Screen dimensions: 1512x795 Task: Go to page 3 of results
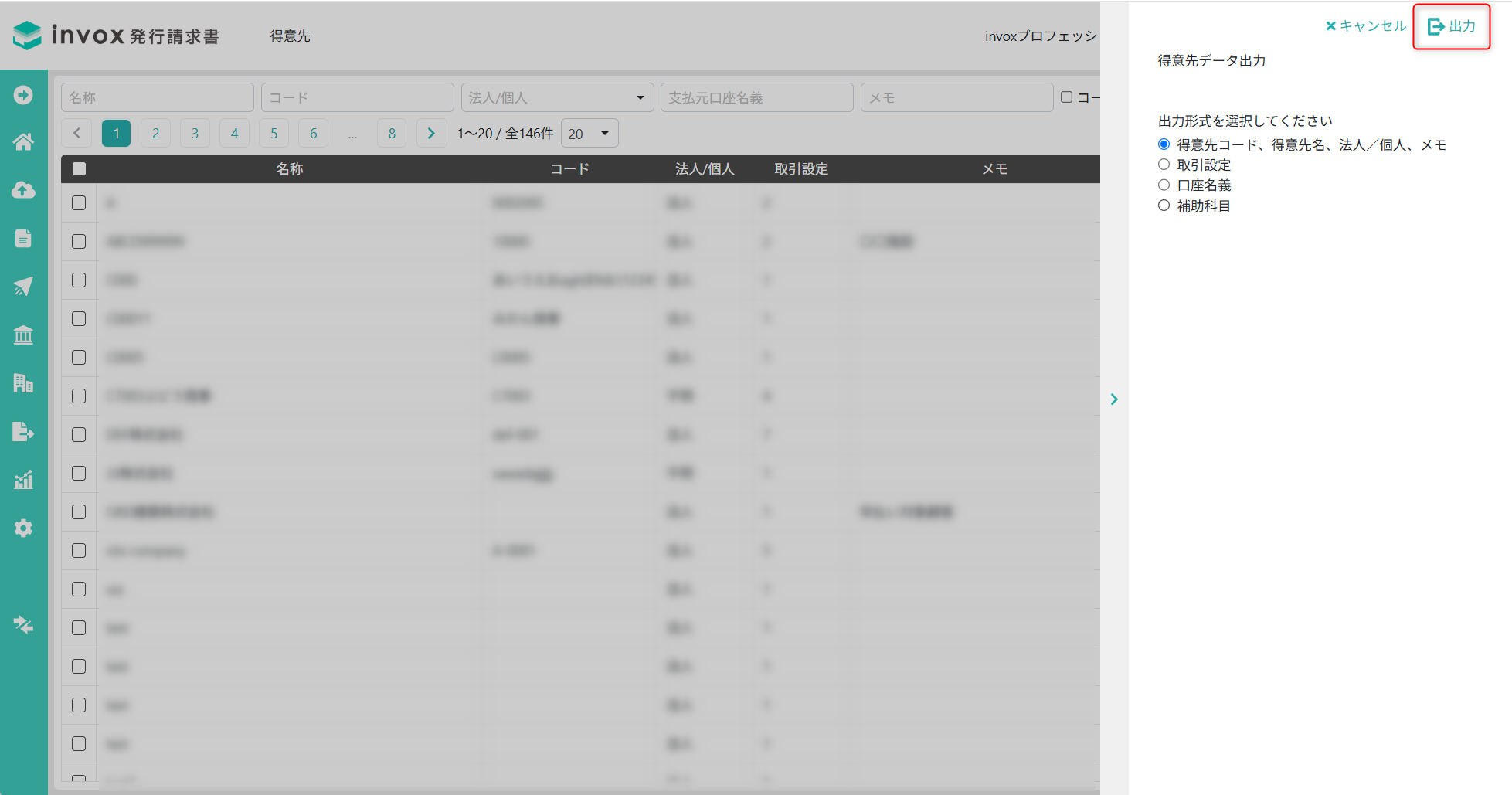point(195,133)
